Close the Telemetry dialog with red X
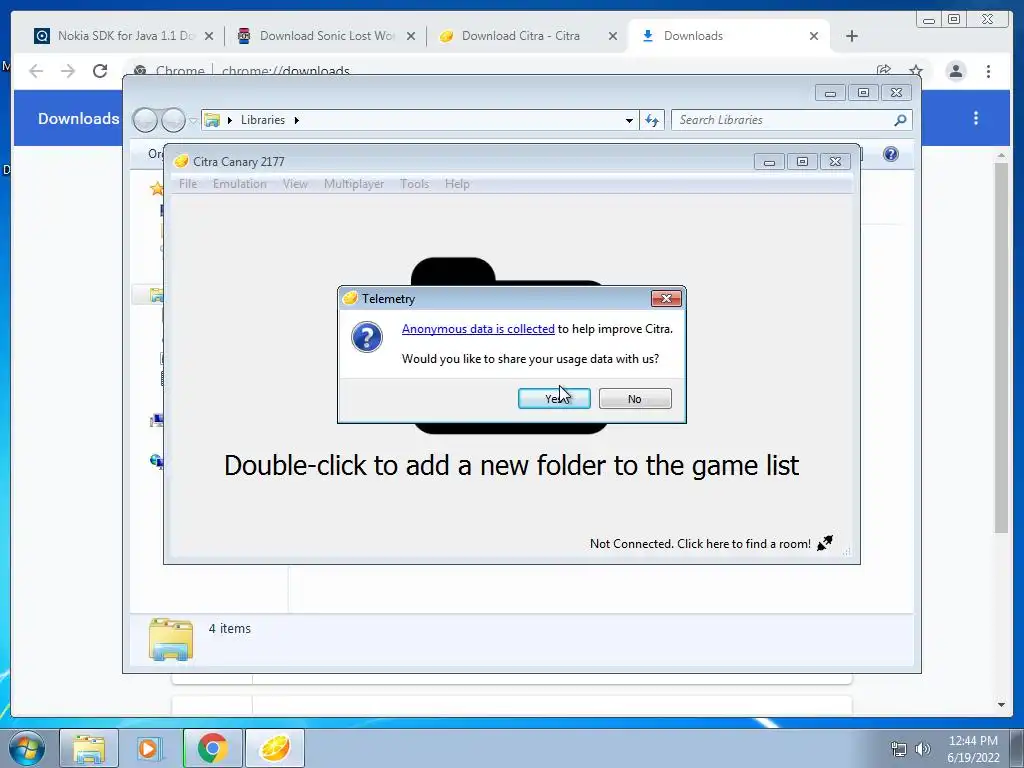 (666, 298)
